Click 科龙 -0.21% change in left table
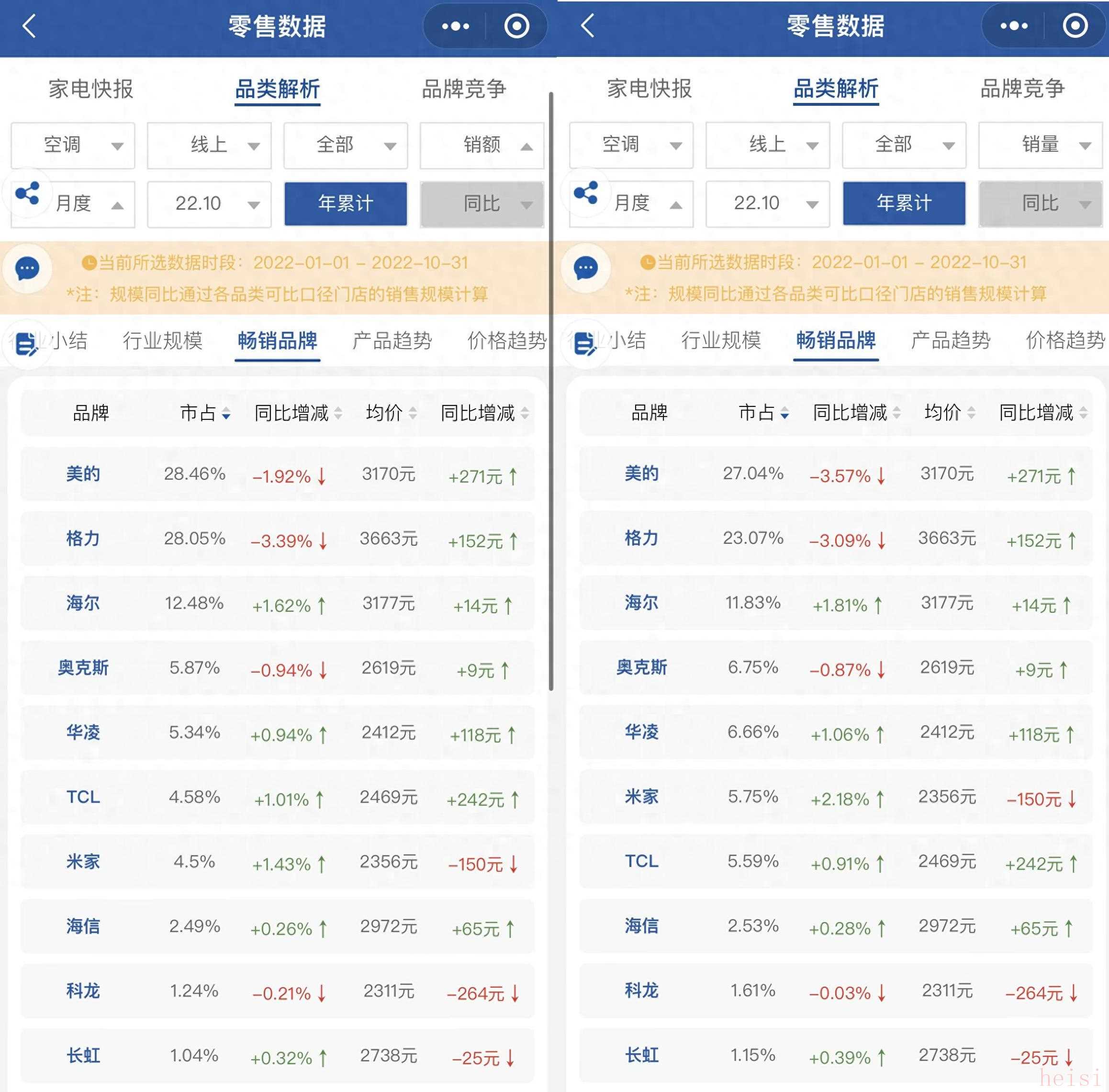This screenshot has width=1109, height=1092. click(289, 993)
